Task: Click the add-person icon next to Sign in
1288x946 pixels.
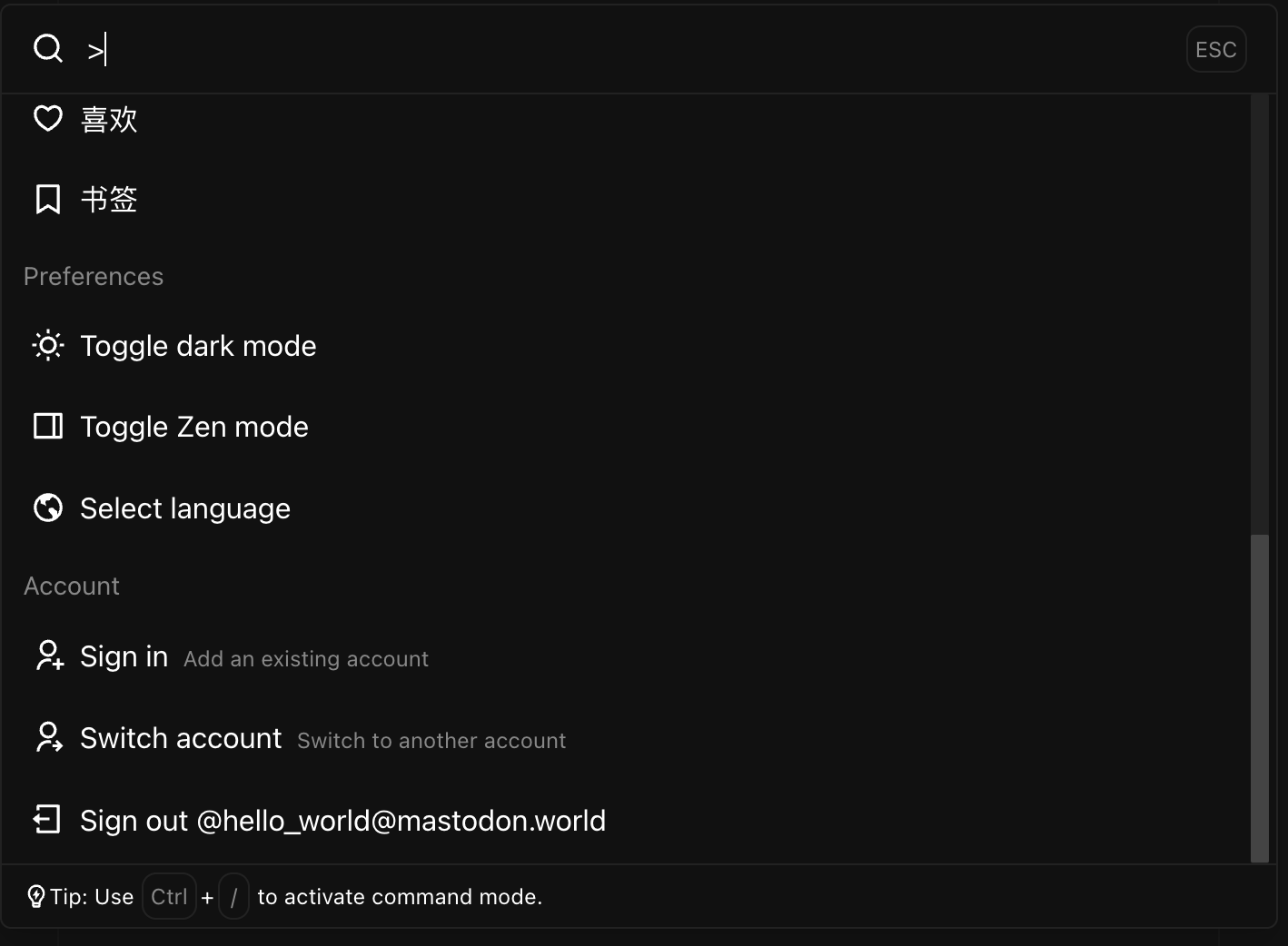Action: (48, 656)
